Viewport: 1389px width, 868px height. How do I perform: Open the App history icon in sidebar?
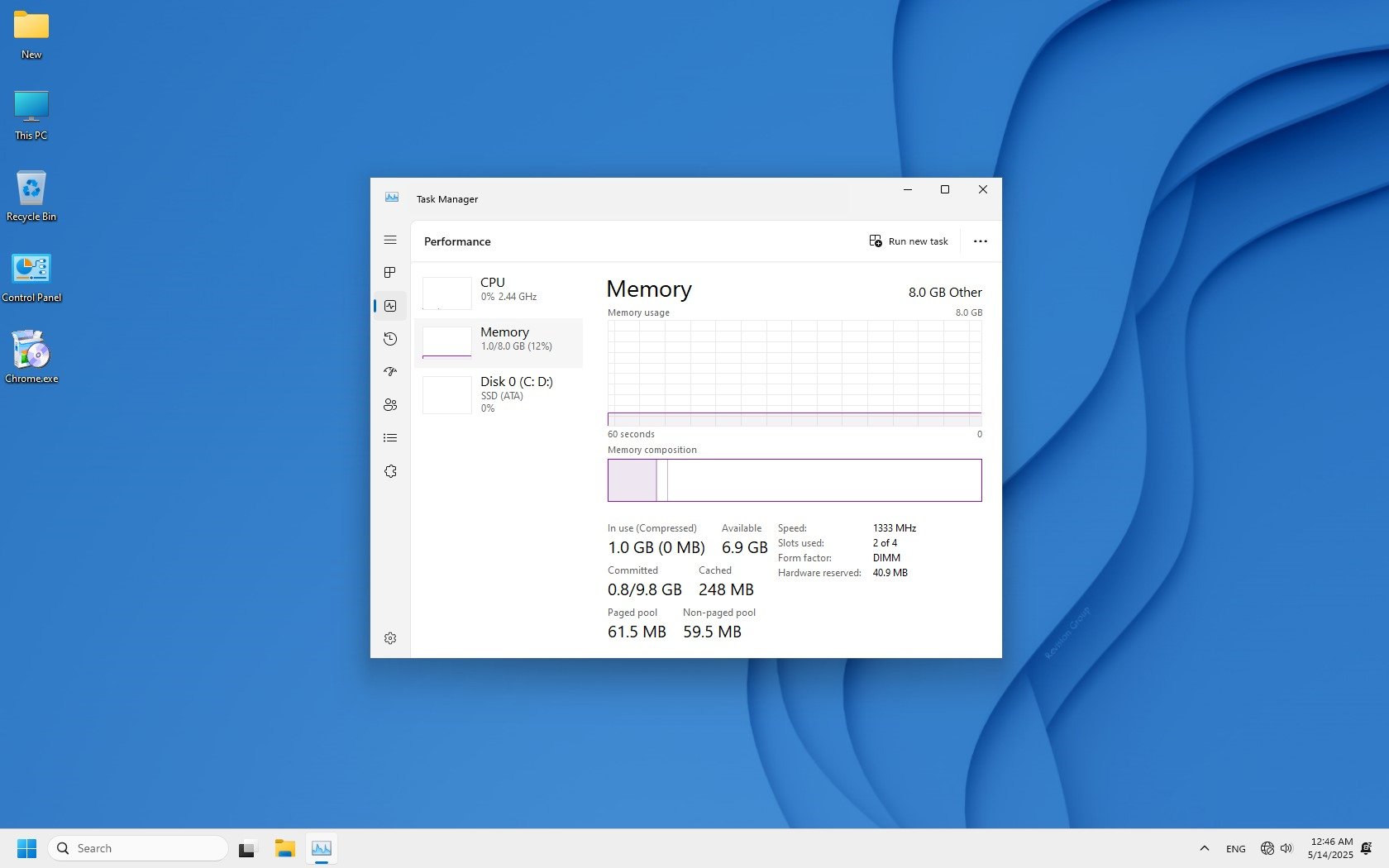click(390, 339)
